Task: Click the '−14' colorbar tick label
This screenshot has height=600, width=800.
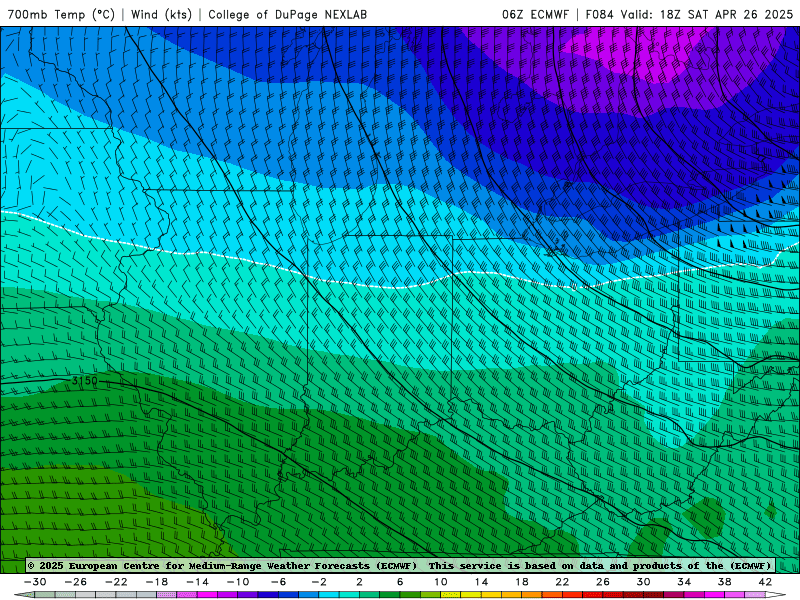Action: point(197,582)
